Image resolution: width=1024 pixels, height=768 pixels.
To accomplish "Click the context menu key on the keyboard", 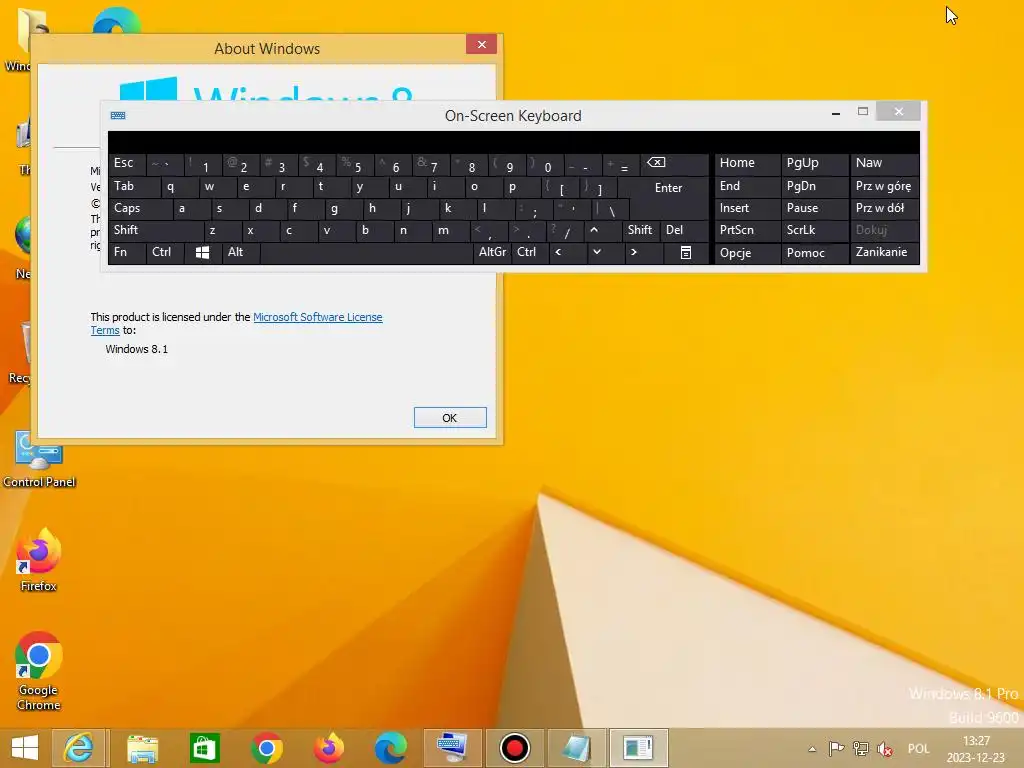I will [x=686, y=253].
